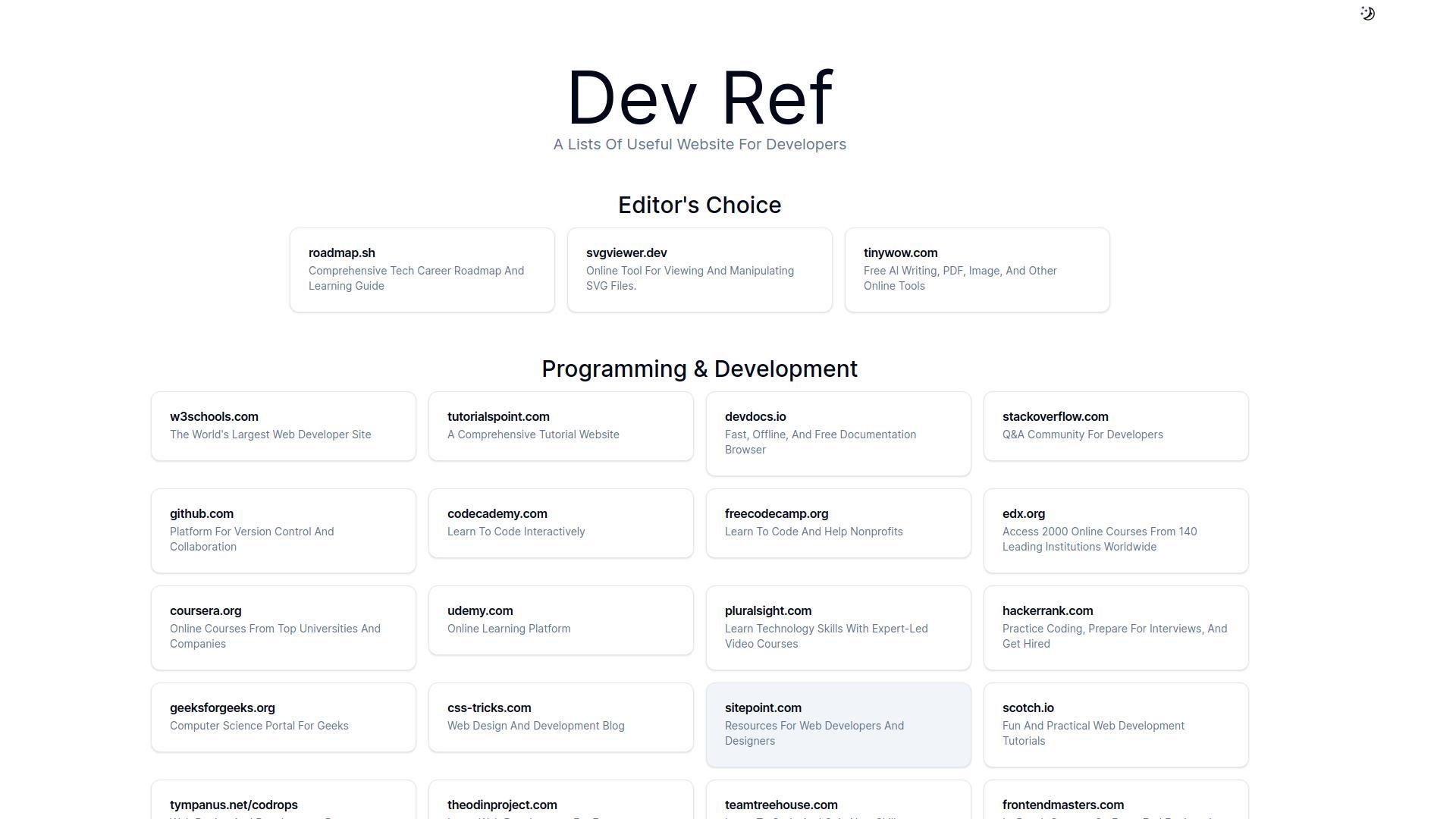This screenshot has width=1456, height=819.
Task: Open tinywow.com online tools card
Action: click(977, 270)
